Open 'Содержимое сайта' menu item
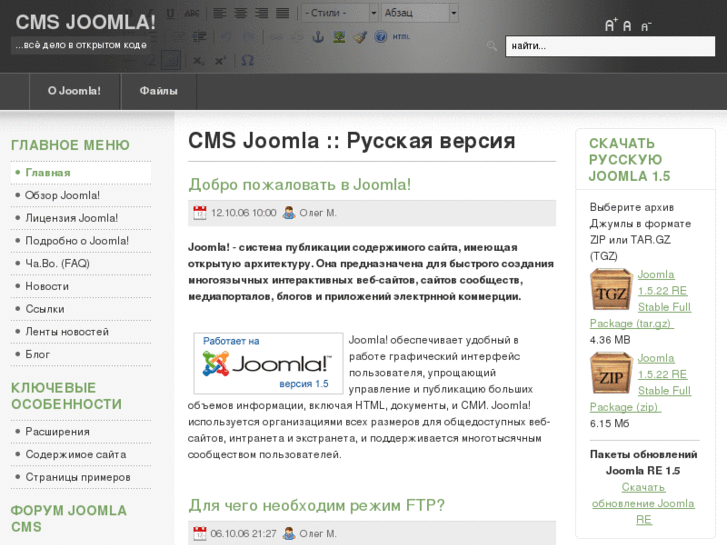This screenshot has height=545, width=727. [x=81, y=455]
